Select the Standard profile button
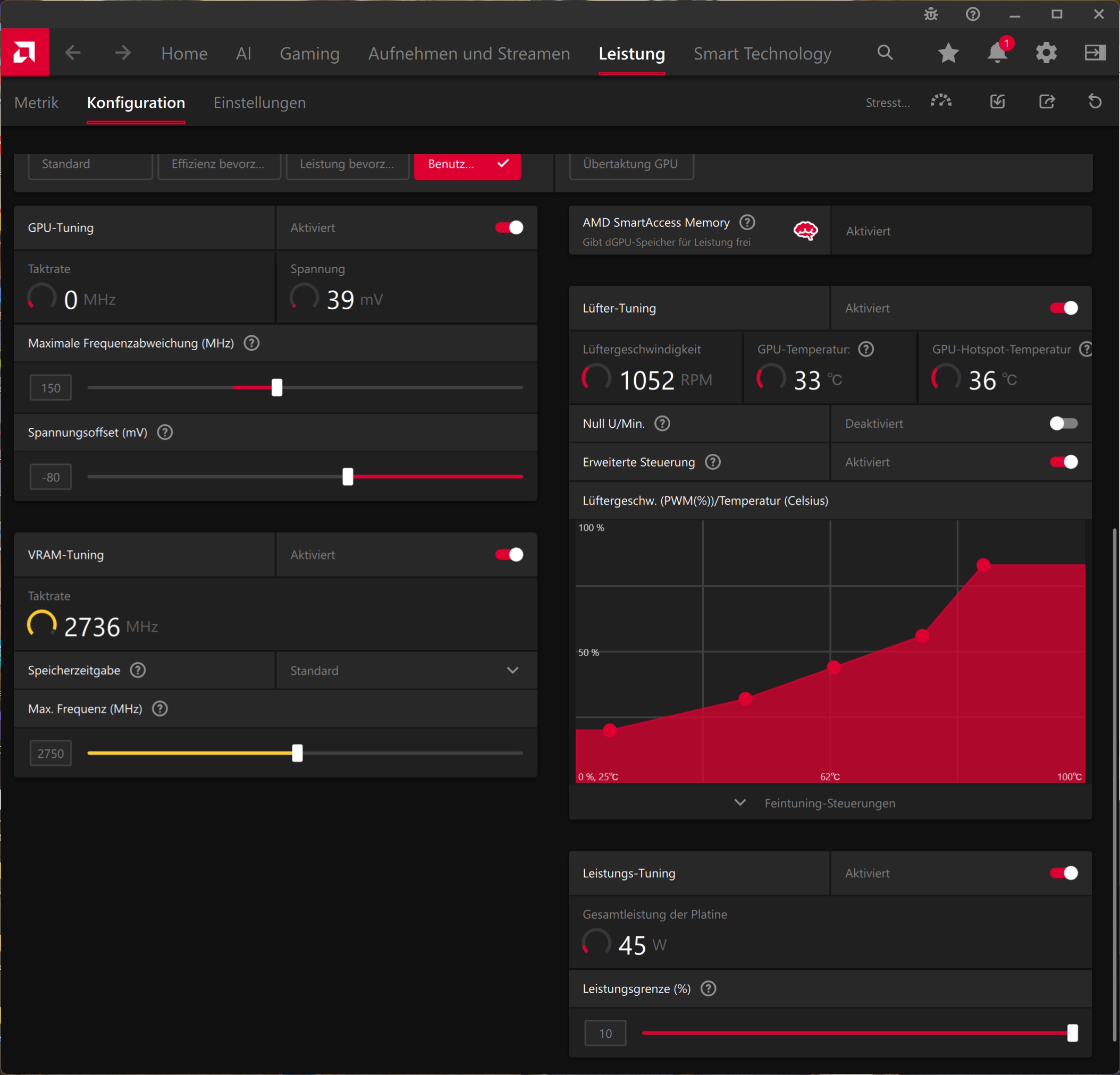 [90, 166]
